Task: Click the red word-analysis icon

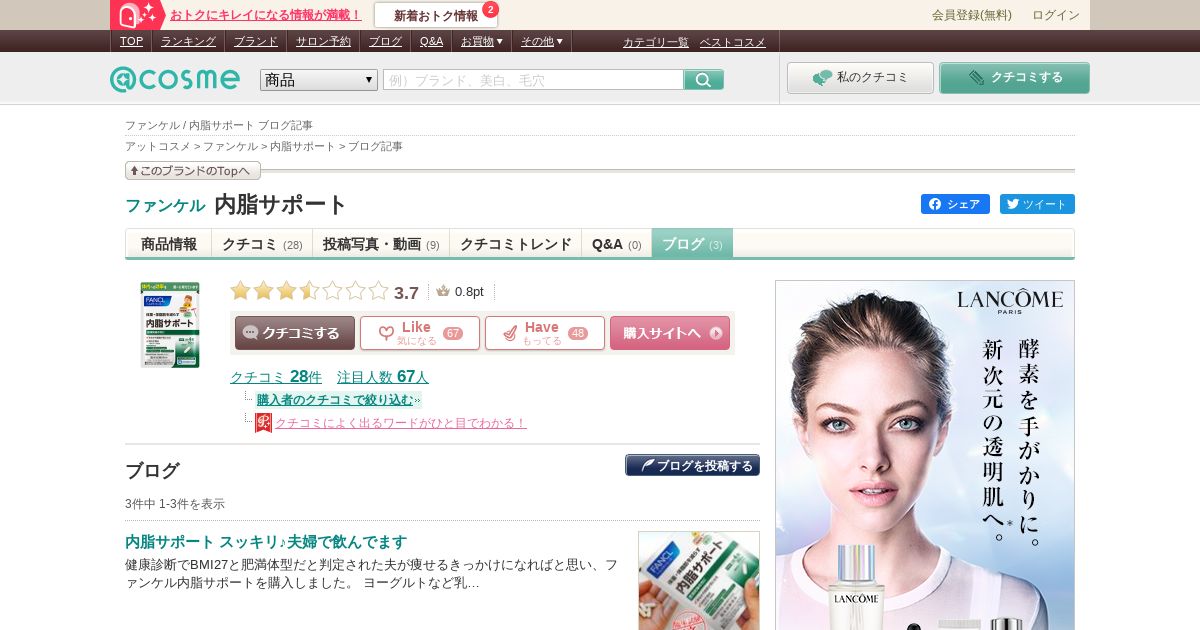Action: point(263,423)
